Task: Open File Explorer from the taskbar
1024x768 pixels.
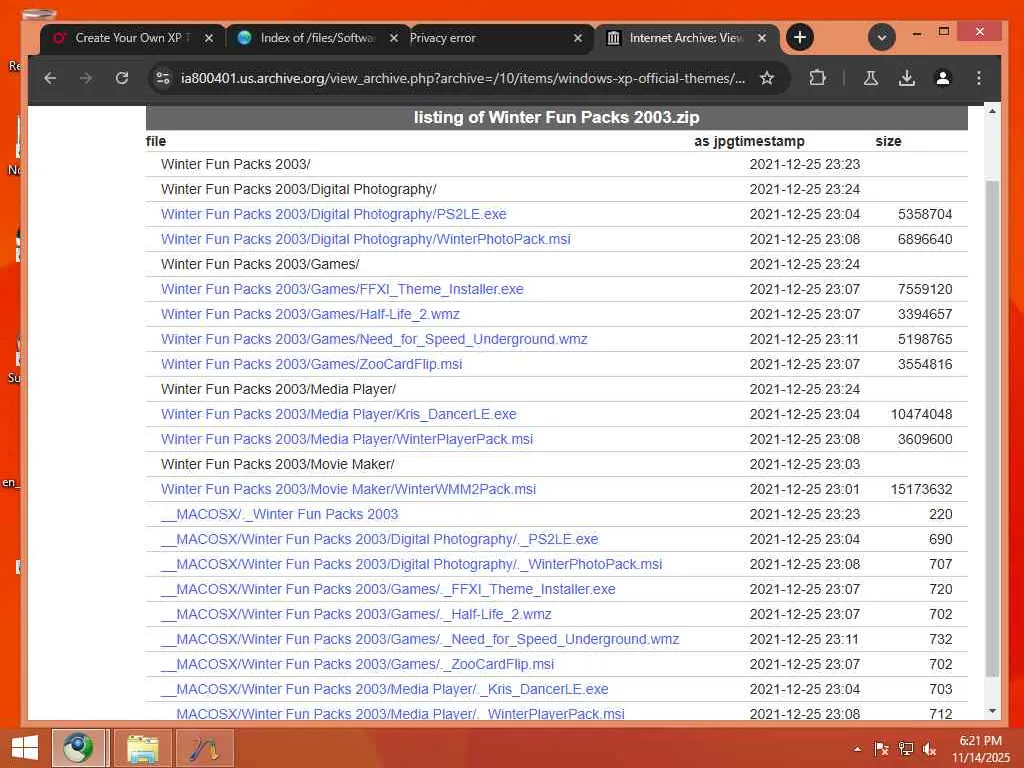Action: (142, 748)
